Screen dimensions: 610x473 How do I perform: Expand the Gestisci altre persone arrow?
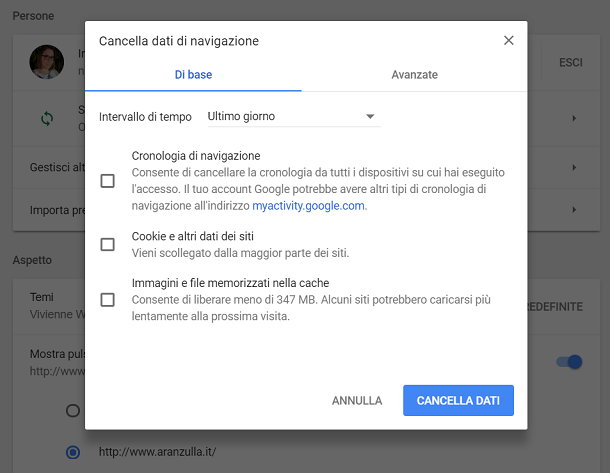point(574,168)
